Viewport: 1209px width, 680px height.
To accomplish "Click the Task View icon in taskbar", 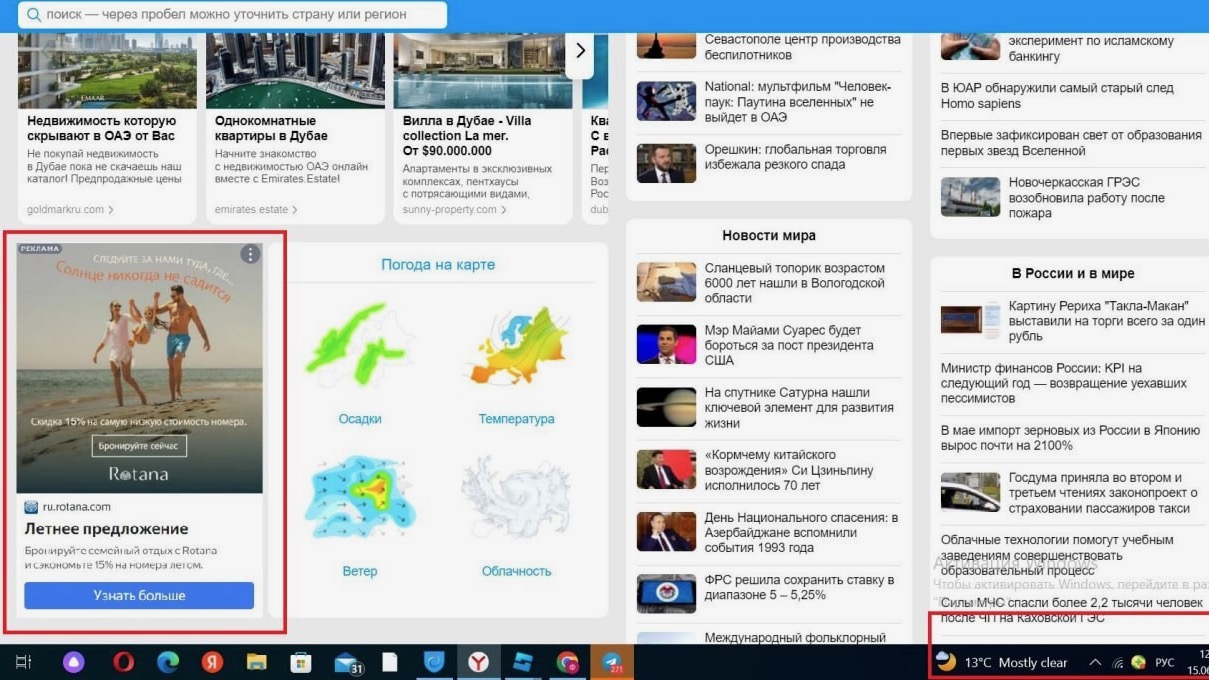I will click(x=24, y=662).
